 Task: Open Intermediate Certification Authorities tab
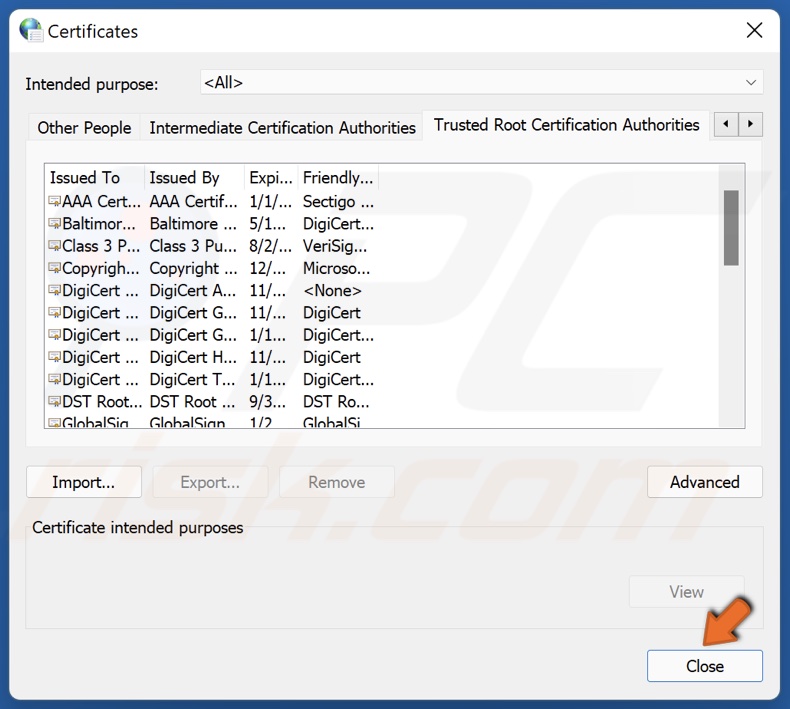tap(282, 127)
